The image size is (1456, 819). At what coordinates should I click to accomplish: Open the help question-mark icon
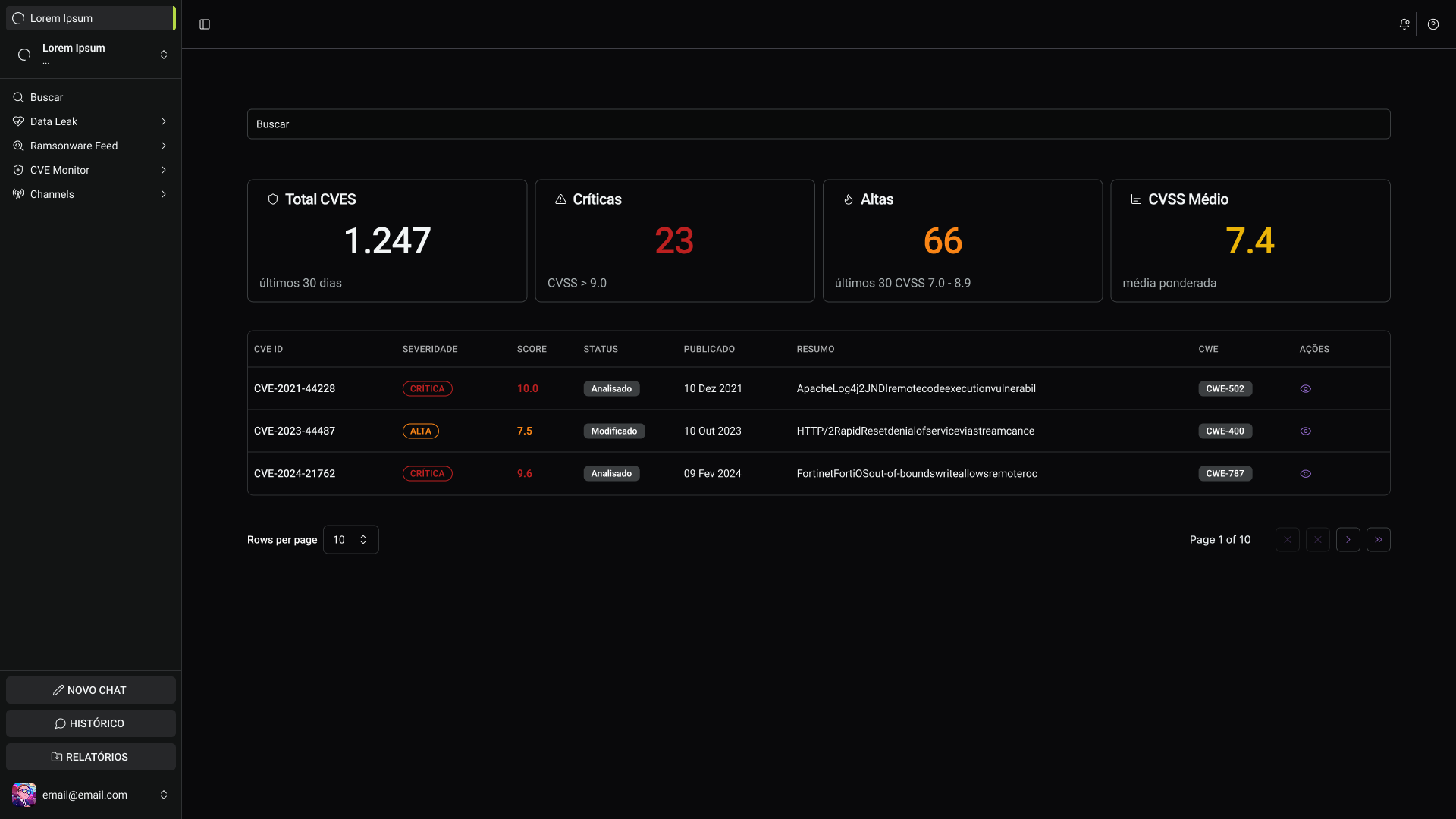(x=1433, y=24)
